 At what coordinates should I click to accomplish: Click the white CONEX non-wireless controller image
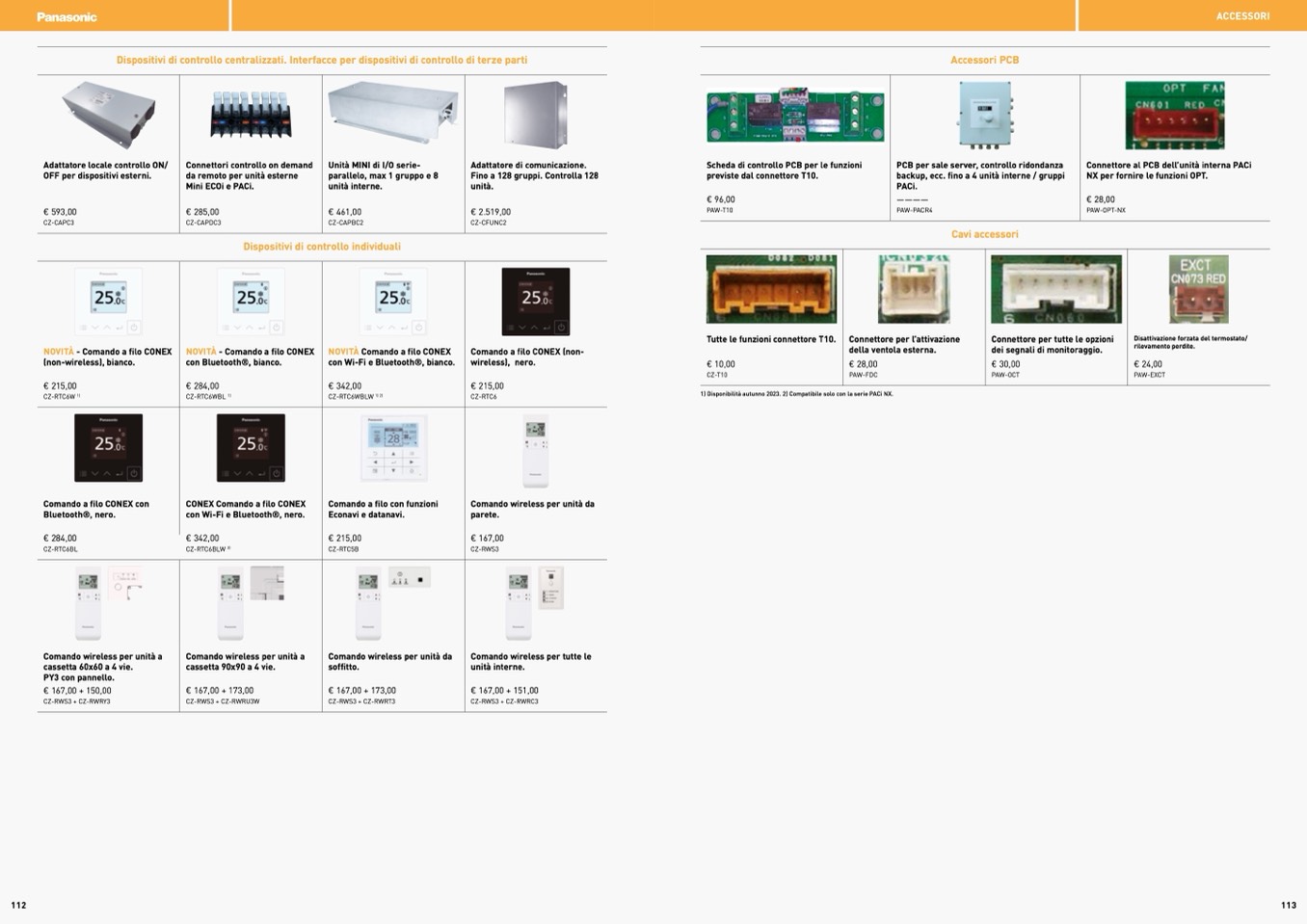click(x=108, y=302)
